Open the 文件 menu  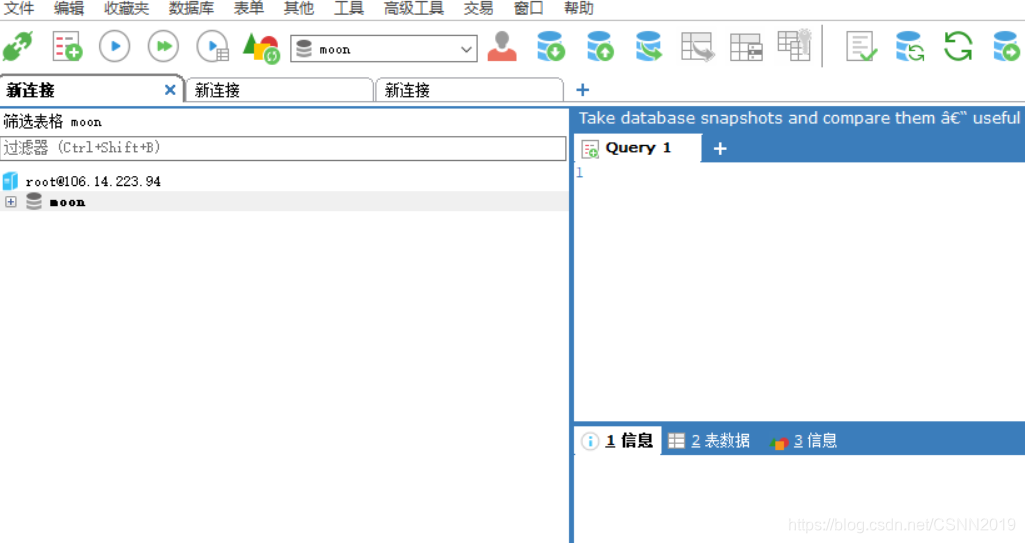19,8
